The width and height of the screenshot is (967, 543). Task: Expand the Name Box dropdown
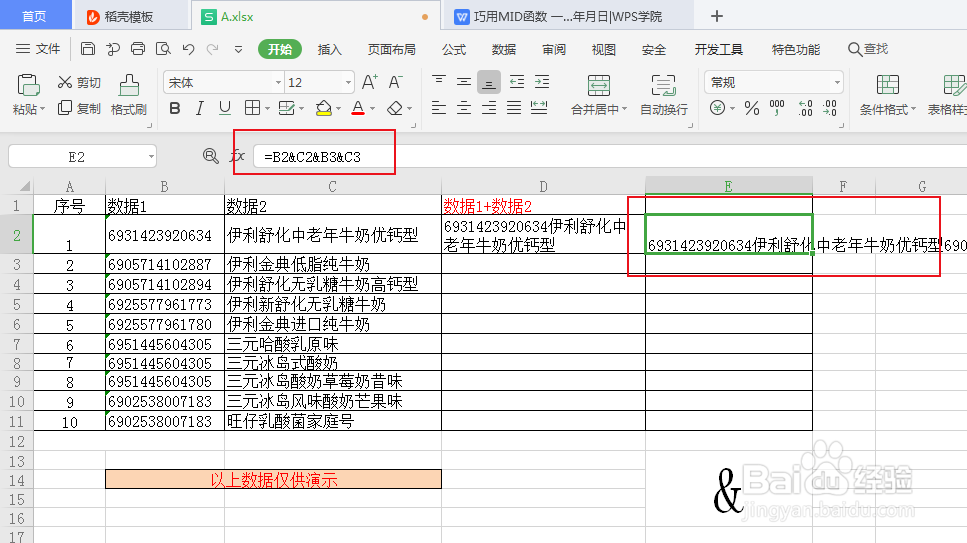click(x=151, y=157)
